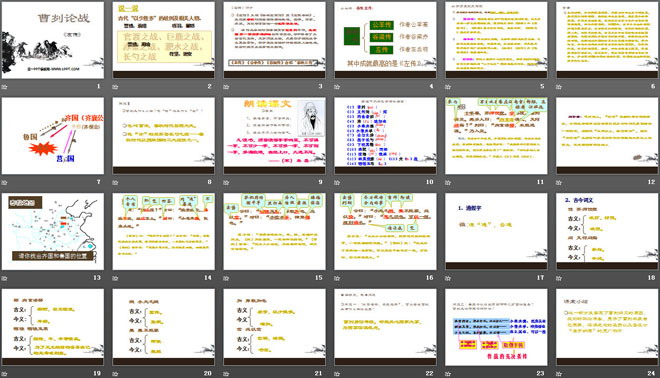
Task: Click animation star under slide 9
Action: click(x=226, y=183)
